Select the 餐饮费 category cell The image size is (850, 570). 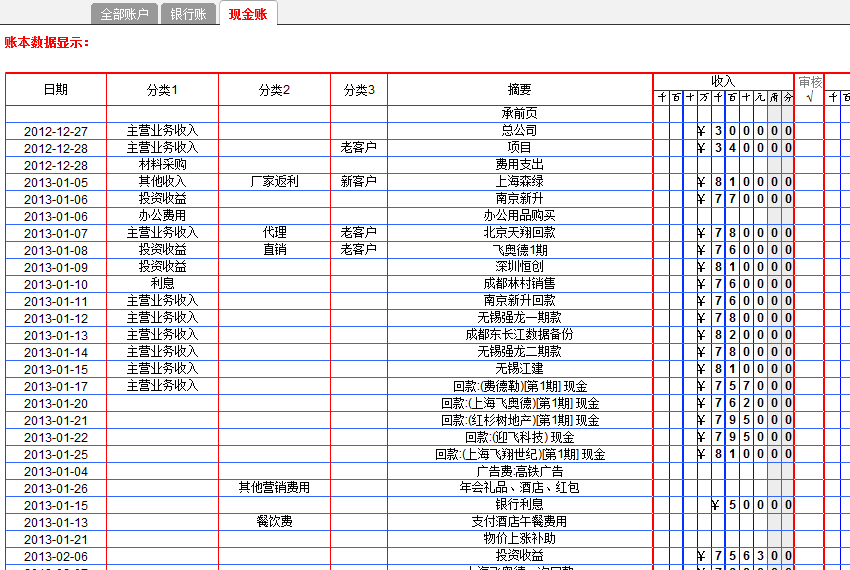click(x=274, y=522)
